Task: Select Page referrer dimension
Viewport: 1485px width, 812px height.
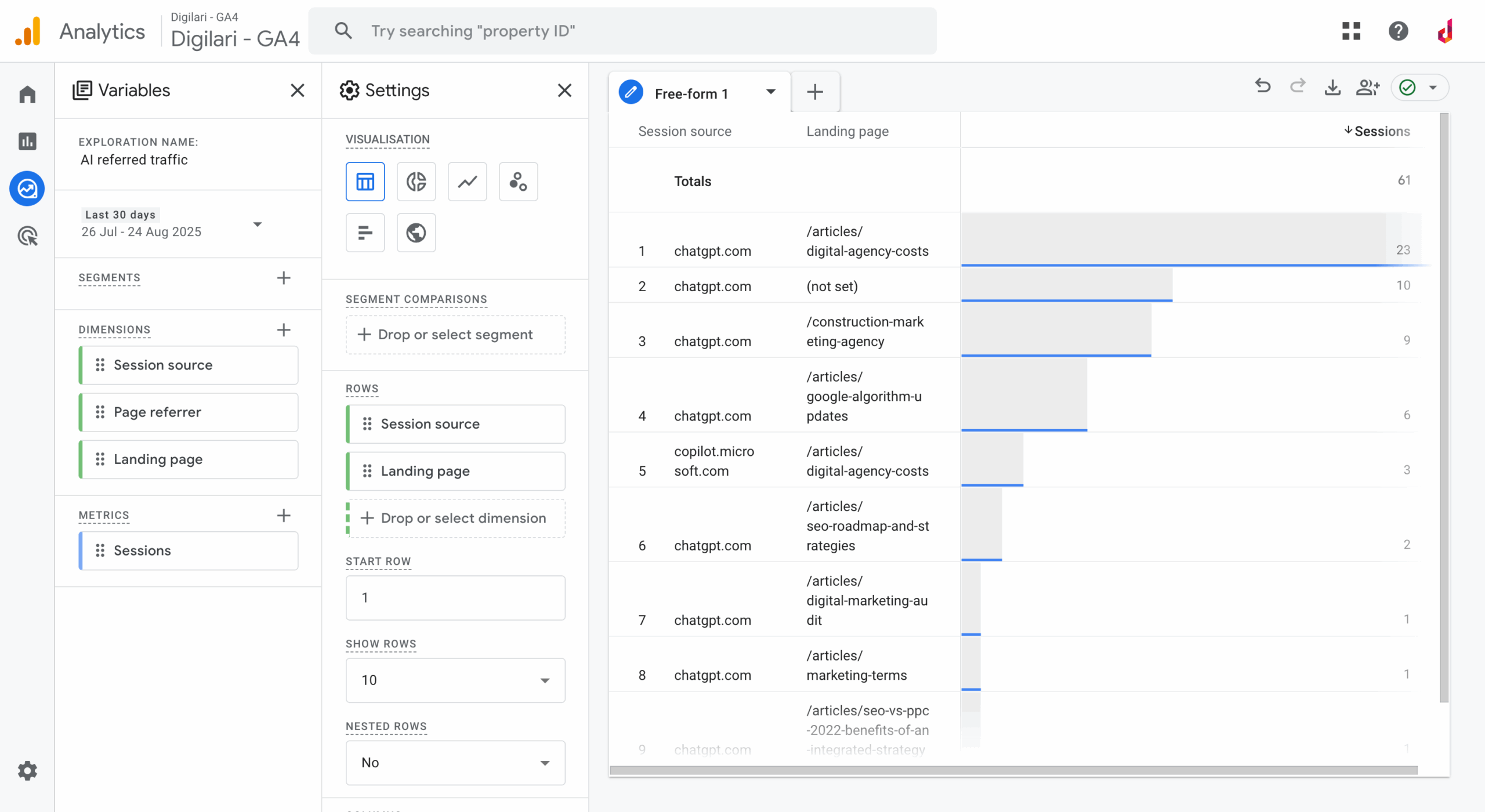Action: (x=189, y=412)
